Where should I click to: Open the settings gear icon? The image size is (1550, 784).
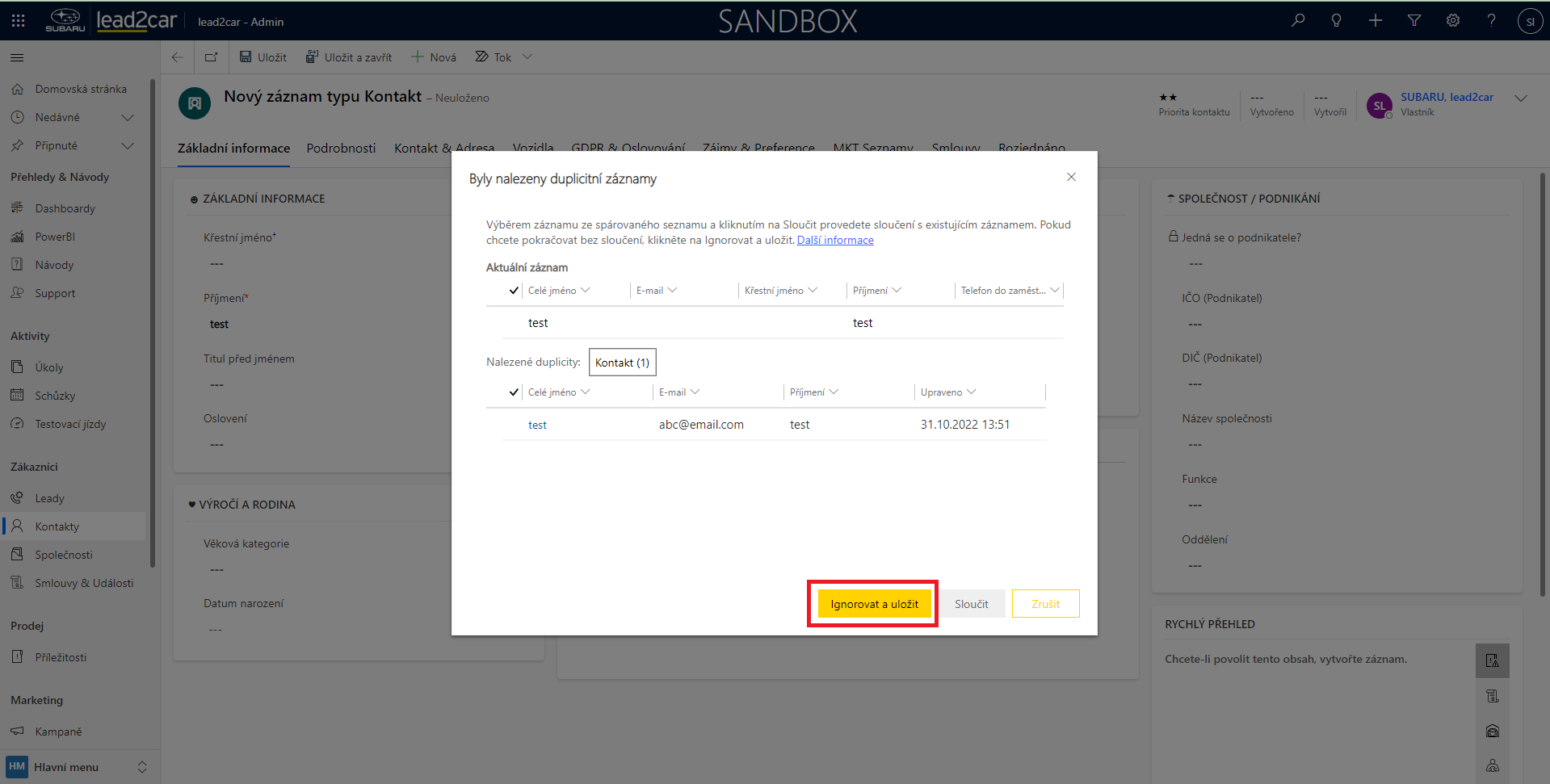[x=1453, y=21]
